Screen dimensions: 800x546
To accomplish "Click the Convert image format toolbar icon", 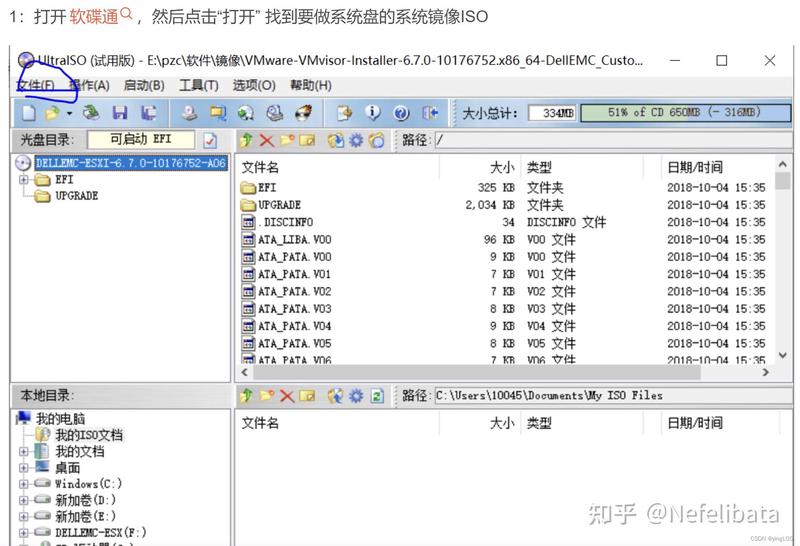I will (218, 113).
